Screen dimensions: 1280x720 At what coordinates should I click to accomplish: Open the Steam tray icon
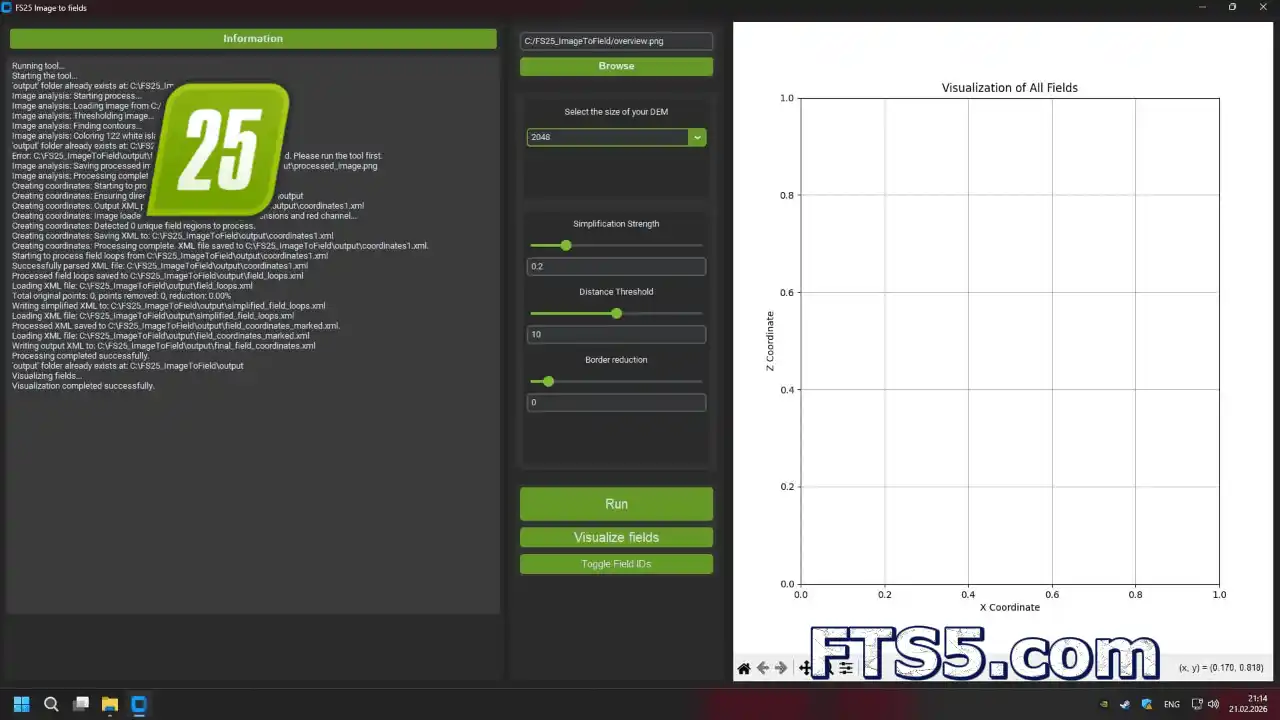(x=1125, y=704)
